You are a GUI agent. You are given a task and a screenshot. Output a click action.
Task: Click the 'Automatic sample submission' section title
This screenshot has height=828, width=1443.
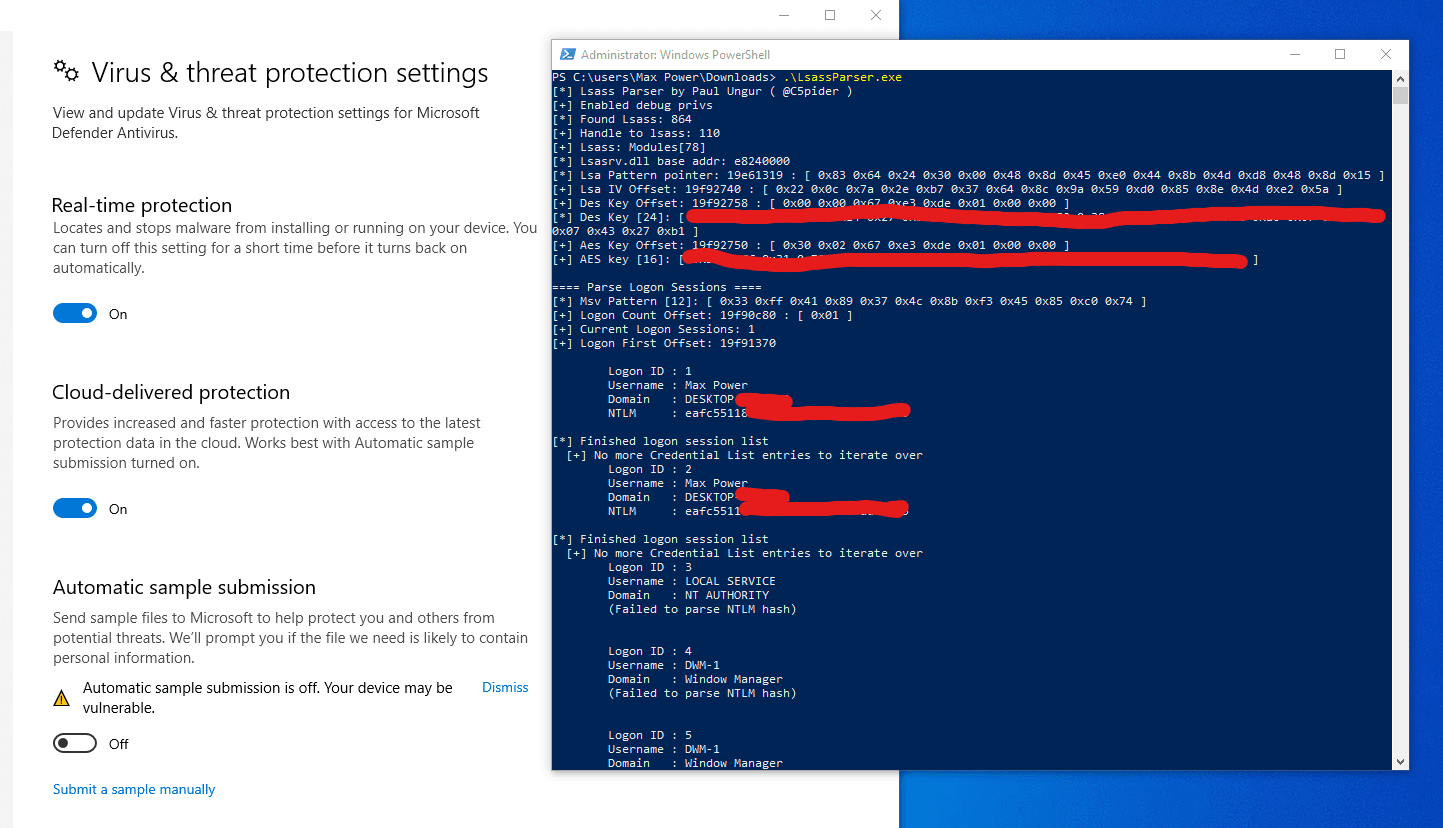[x=184, y=587]
